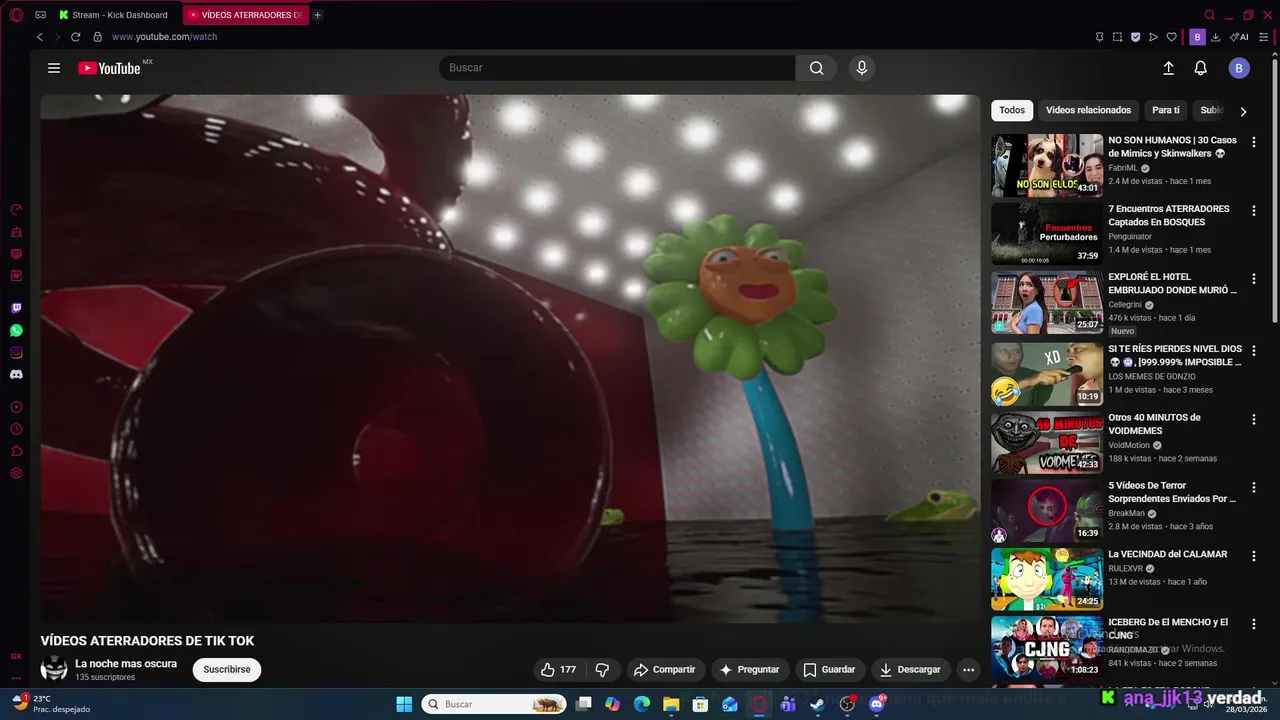Select the Todos filter chip
Viewport: 1280px width, 720px height.
(x=1012, y=110)
